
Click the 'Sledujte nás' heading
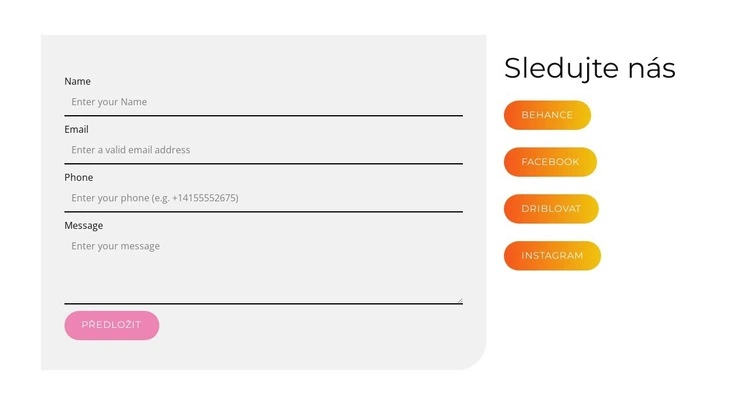click(x=590, y=68)
